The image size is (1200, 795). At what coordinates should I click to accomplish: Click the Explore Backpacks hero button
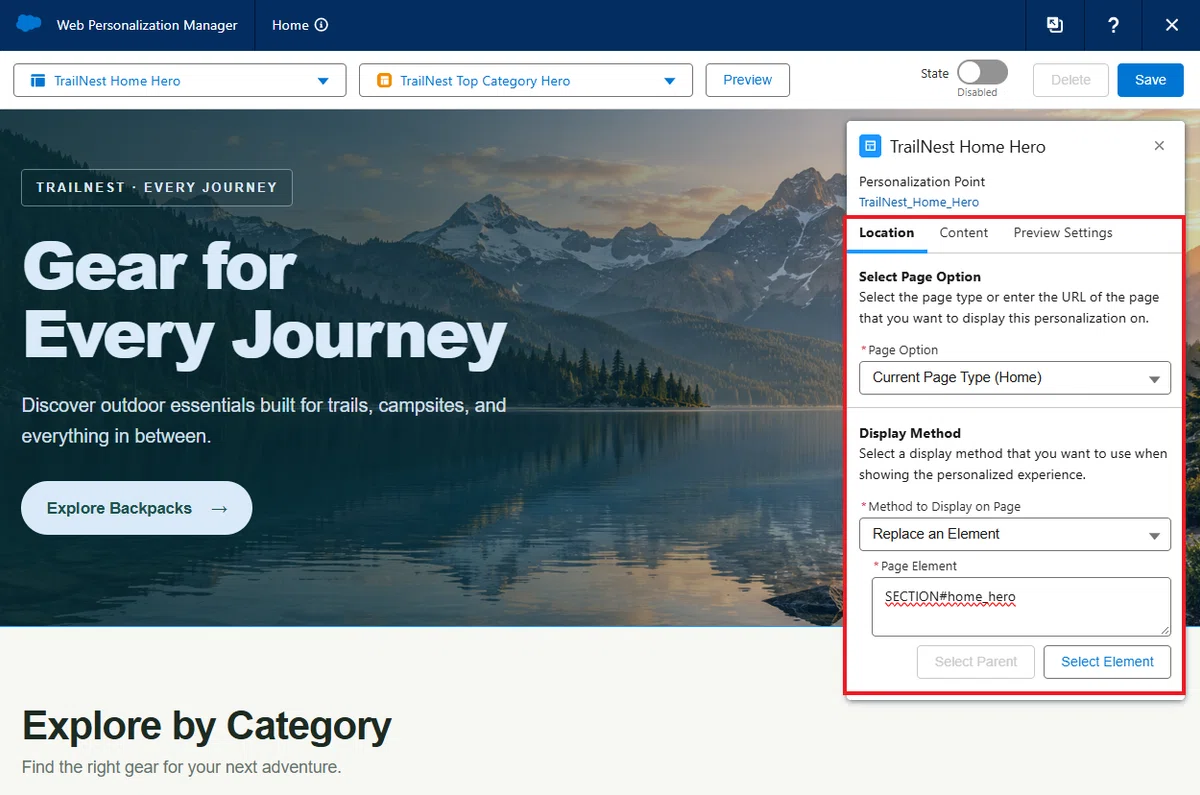[137, 508]
